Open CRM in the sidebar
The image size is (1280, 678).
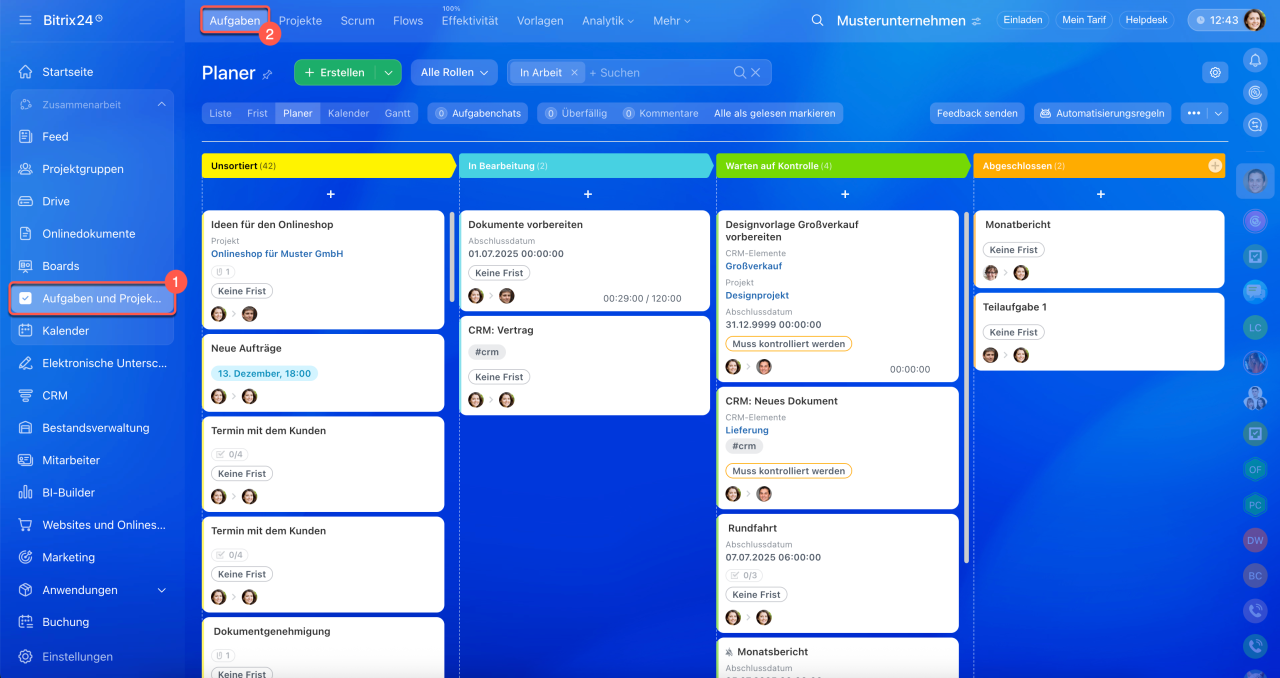point(92,395)
